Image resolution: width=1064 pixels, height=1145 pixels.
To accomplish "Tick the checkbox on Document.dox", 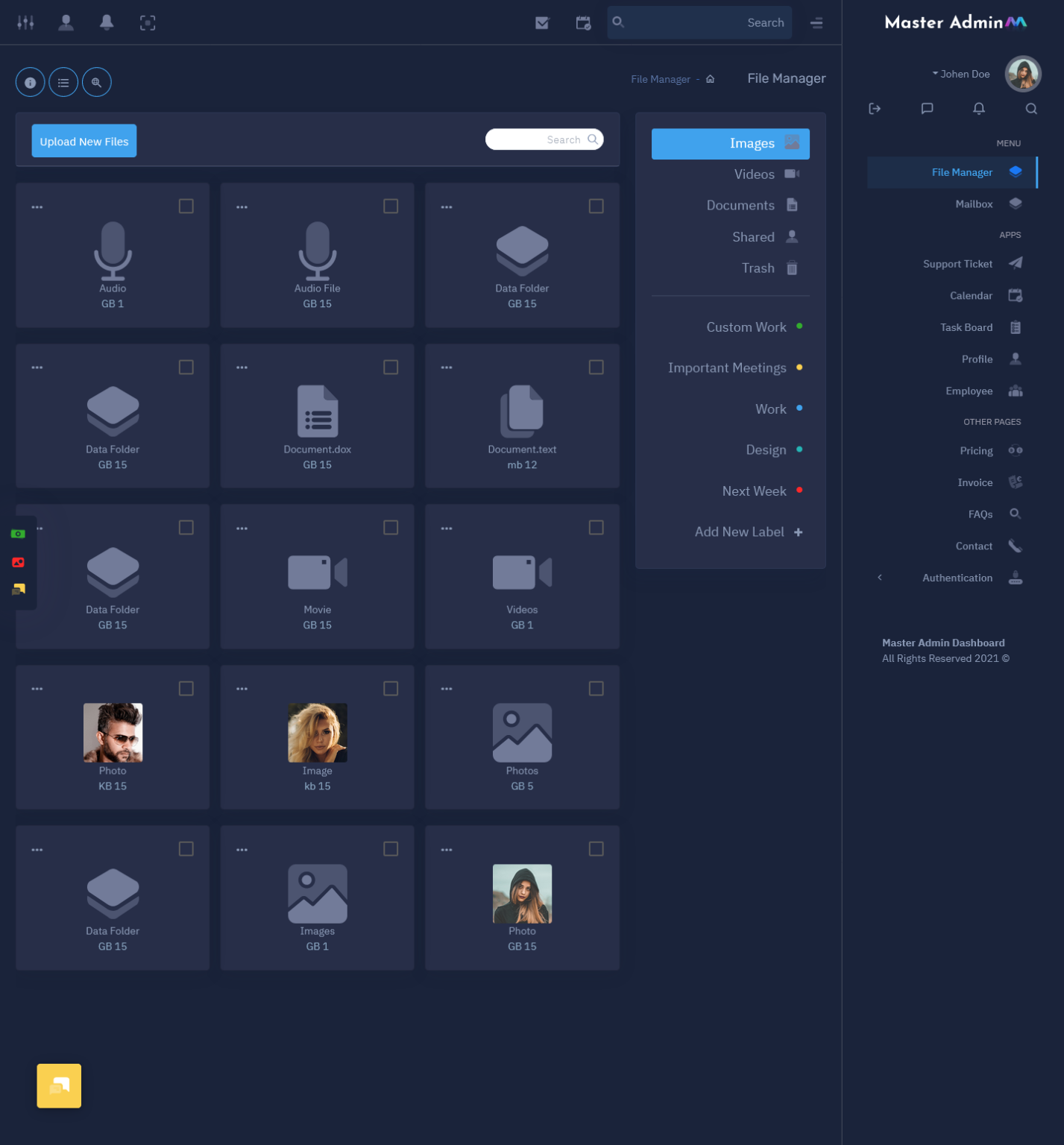I will coord(391,367).
